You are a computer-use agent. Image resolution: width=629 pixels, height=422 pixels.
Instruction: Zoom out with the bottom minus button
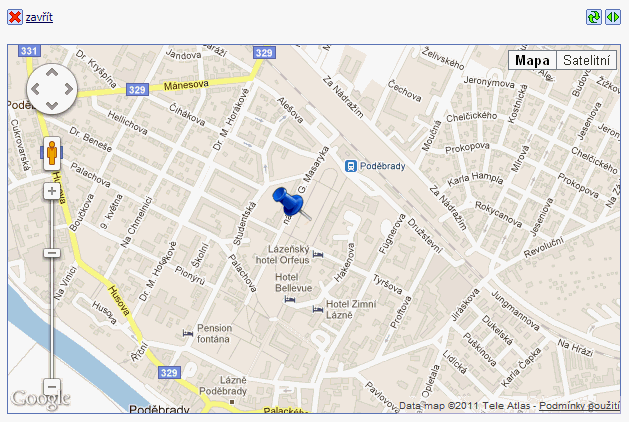point(52,387)
